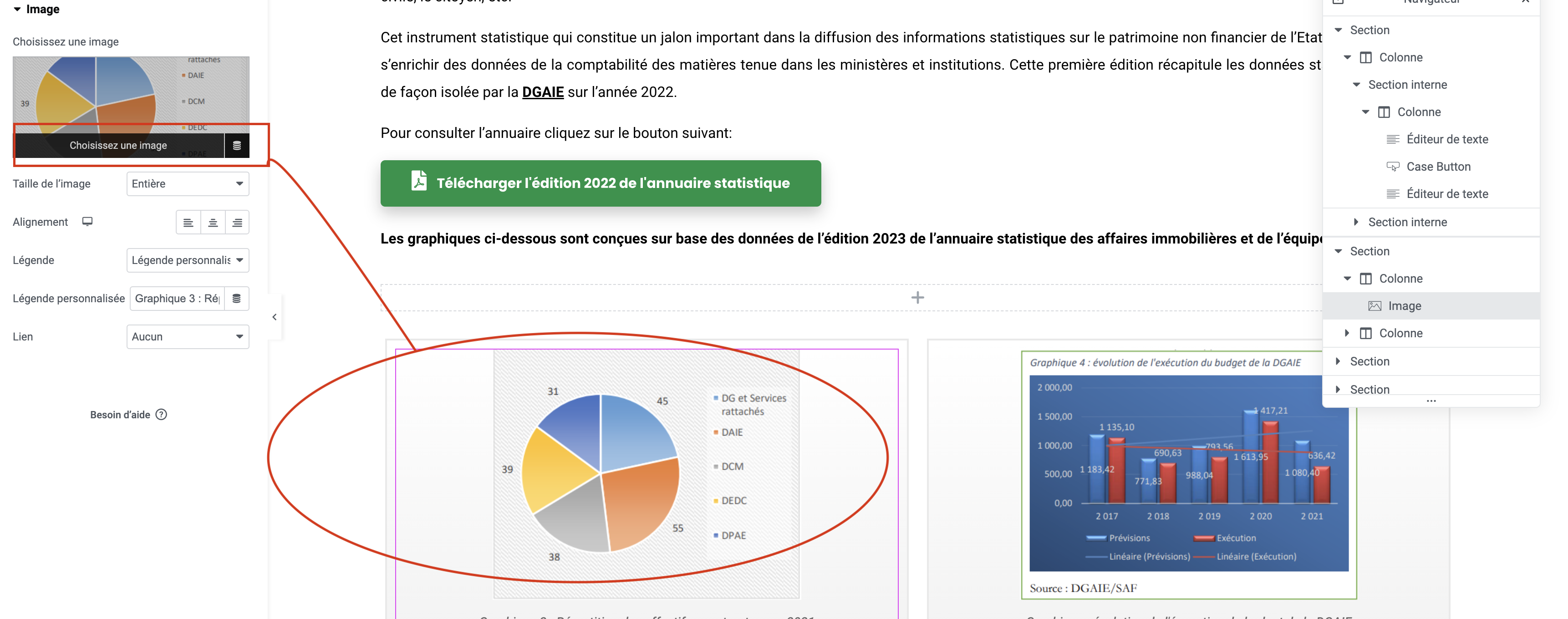Expand the third Section in Navigateur
1568x619 pixels.
pyautogui.click(x=1338, y=361)
